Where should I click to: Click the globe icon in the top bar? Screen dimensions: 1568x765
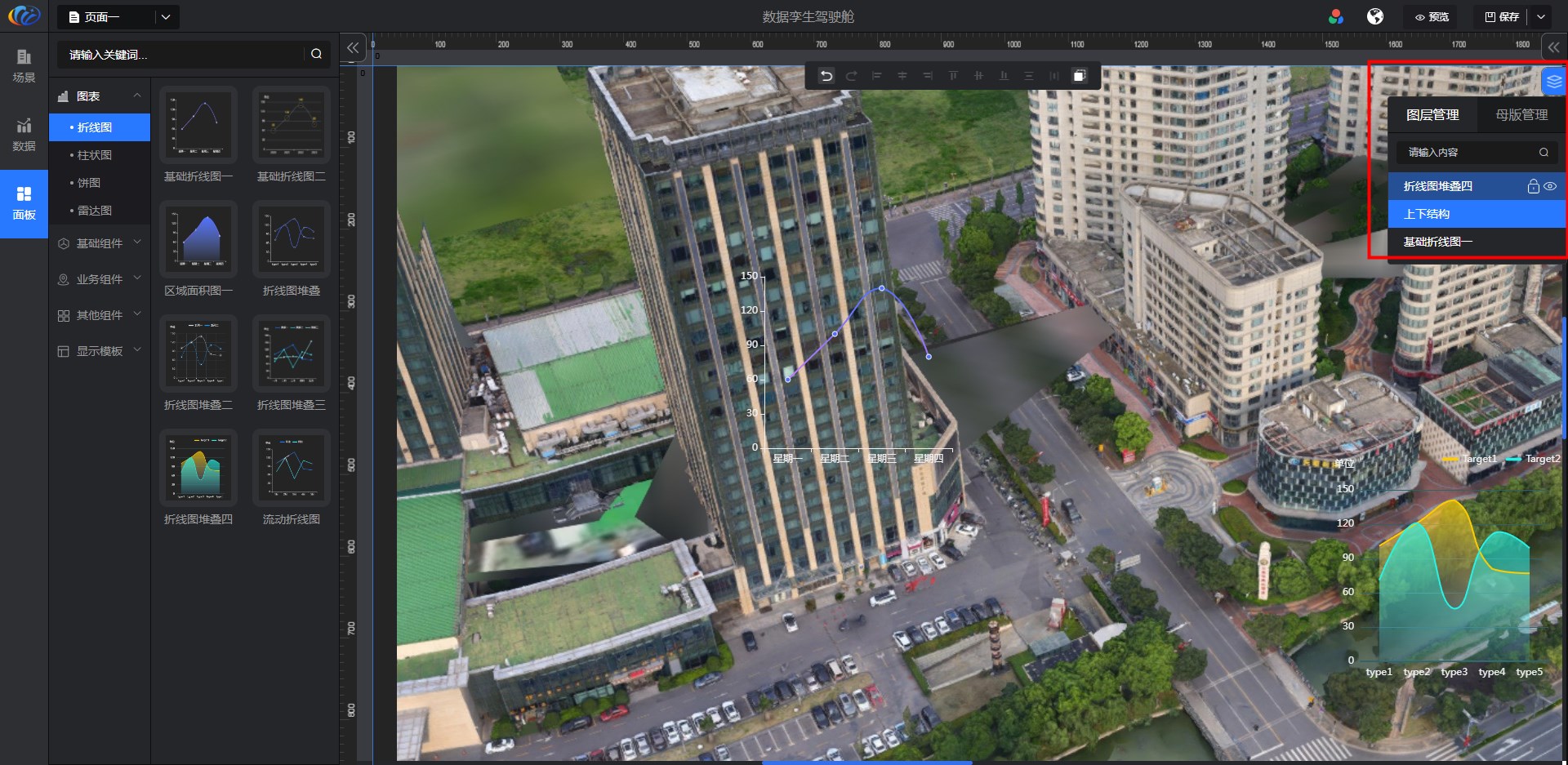tap(1375, 16)
